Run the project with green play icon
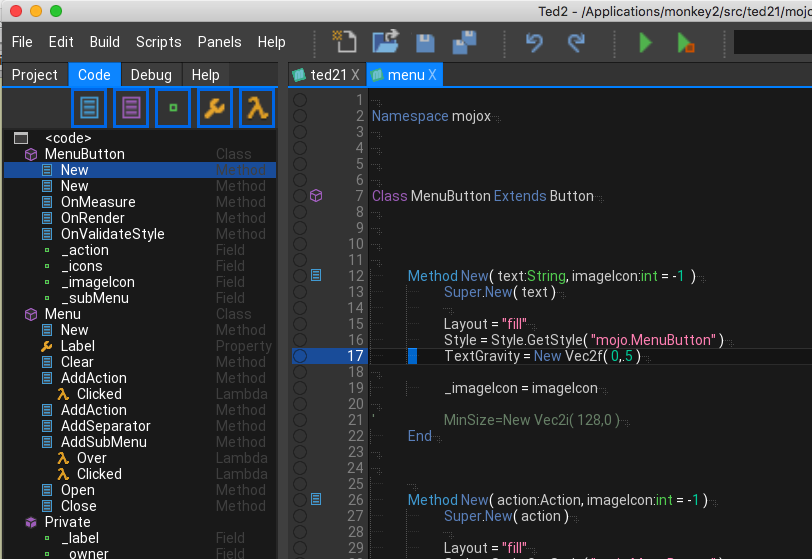The image size is (812, 559). tap(645, 42)
